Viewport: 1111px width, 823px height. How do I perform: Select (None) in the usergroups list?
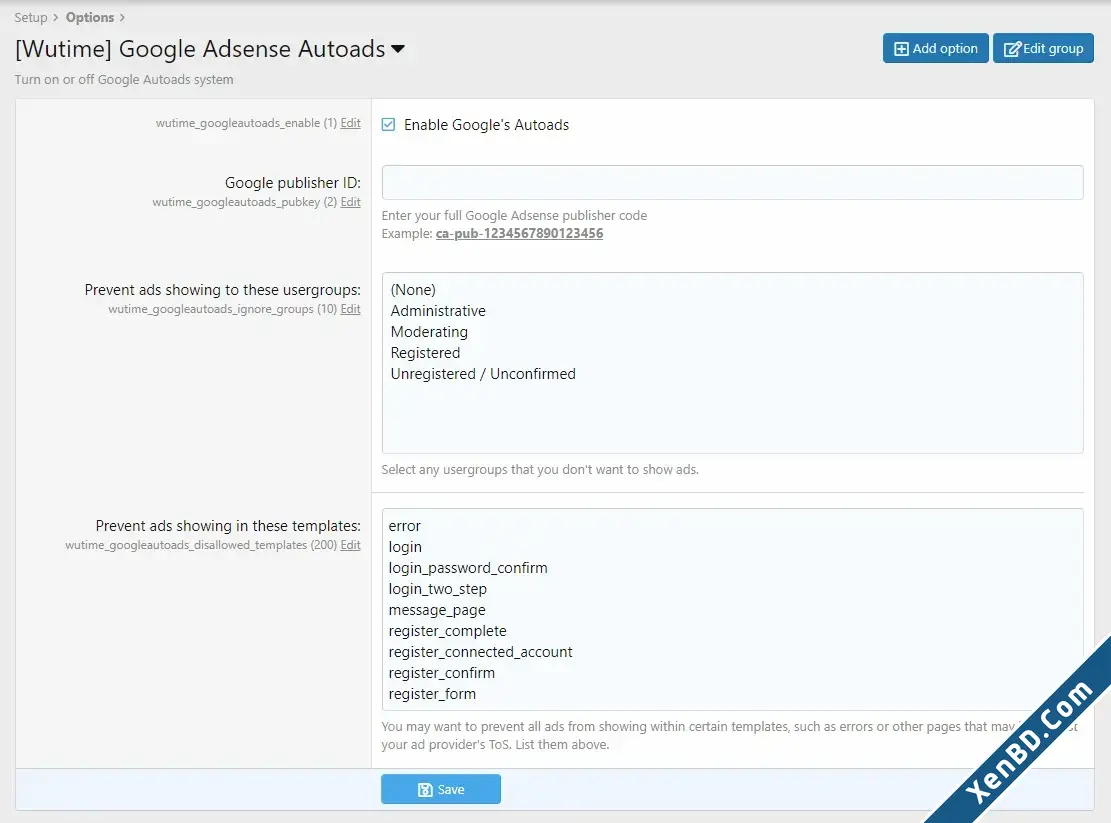(x=413, y=290)
